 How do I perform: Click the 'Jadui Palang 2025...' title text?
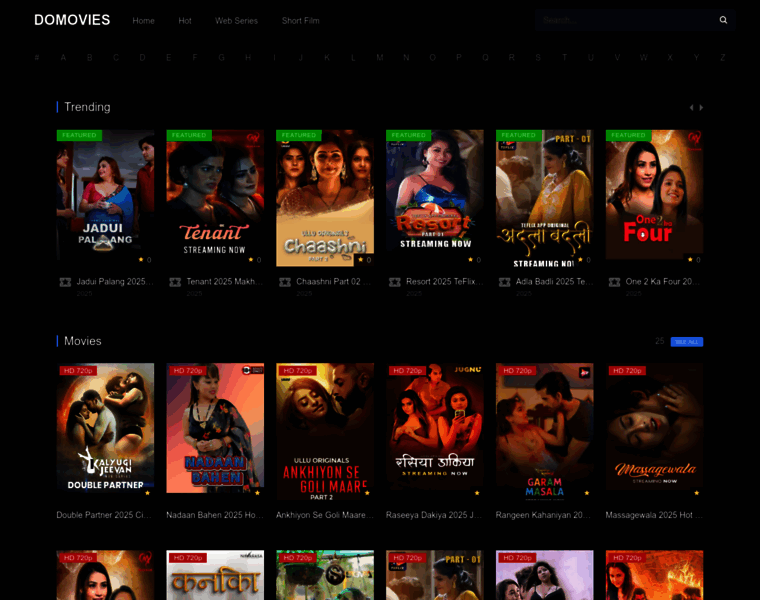coord(115,282)
